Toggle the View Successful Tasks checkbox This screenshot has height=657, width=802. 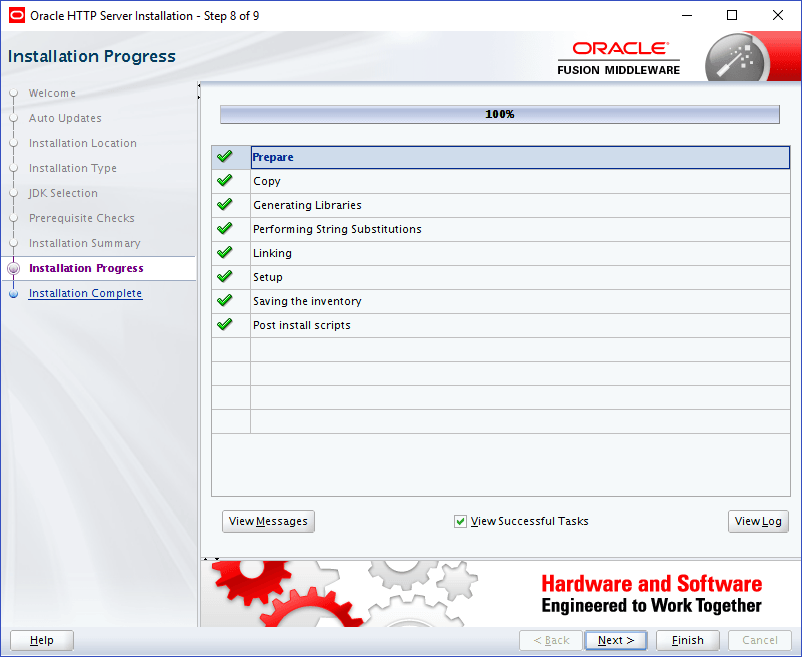(x=461, y=521)
